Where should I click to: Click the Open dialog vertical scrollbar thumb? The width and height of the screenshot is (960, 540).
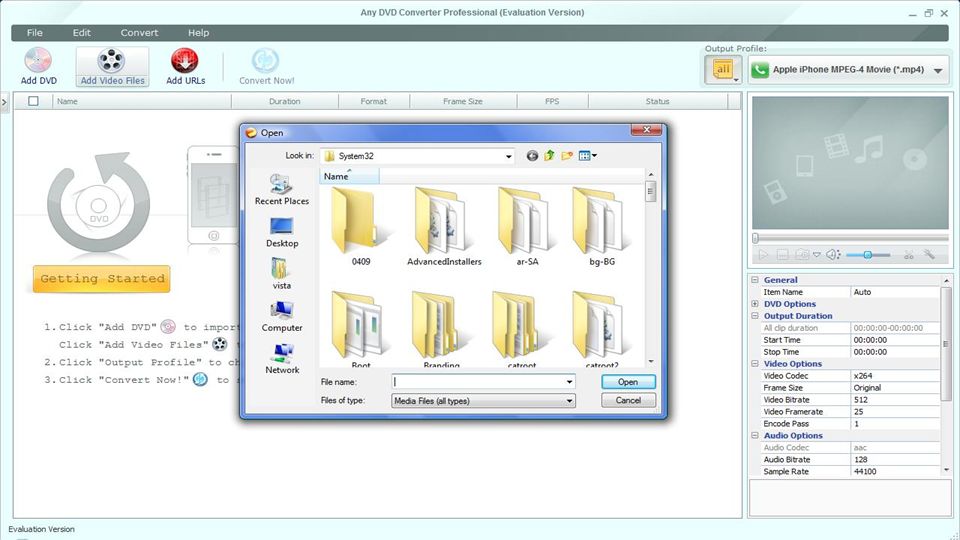click(x=650, y=192)
